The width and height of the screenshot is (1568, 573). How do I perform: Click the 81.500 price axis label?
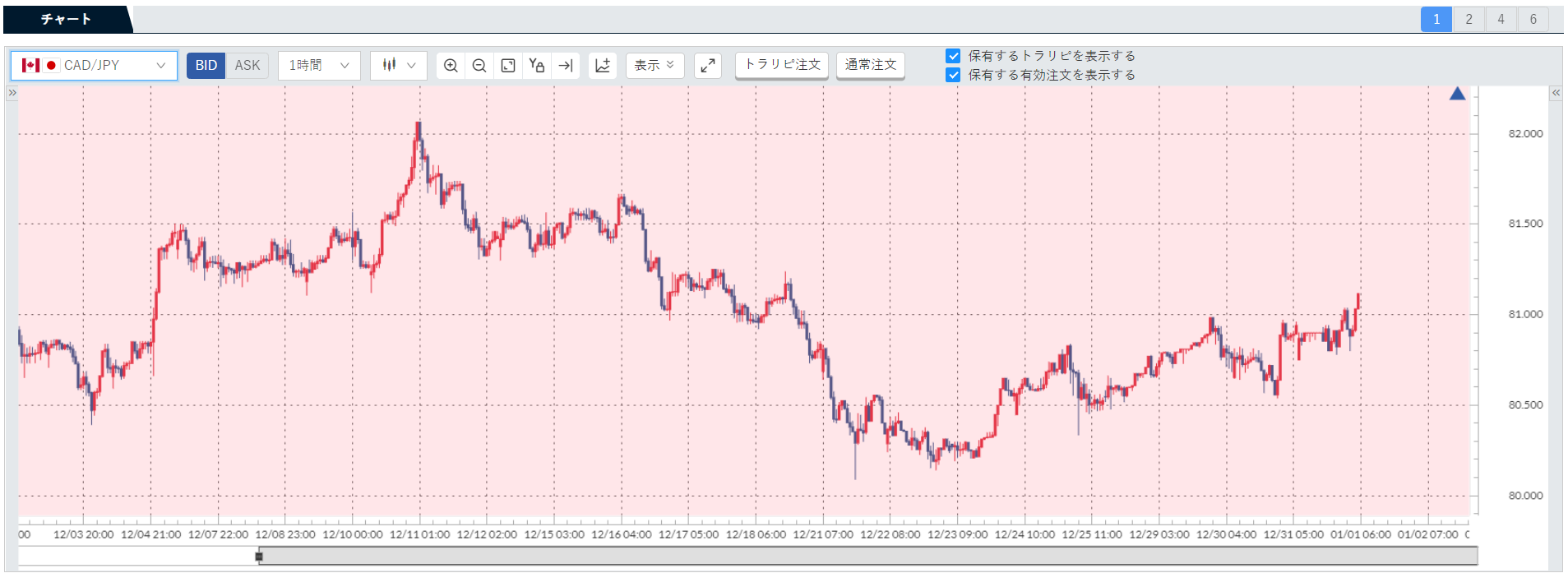pyautogui.click(x=1525, y=224)
